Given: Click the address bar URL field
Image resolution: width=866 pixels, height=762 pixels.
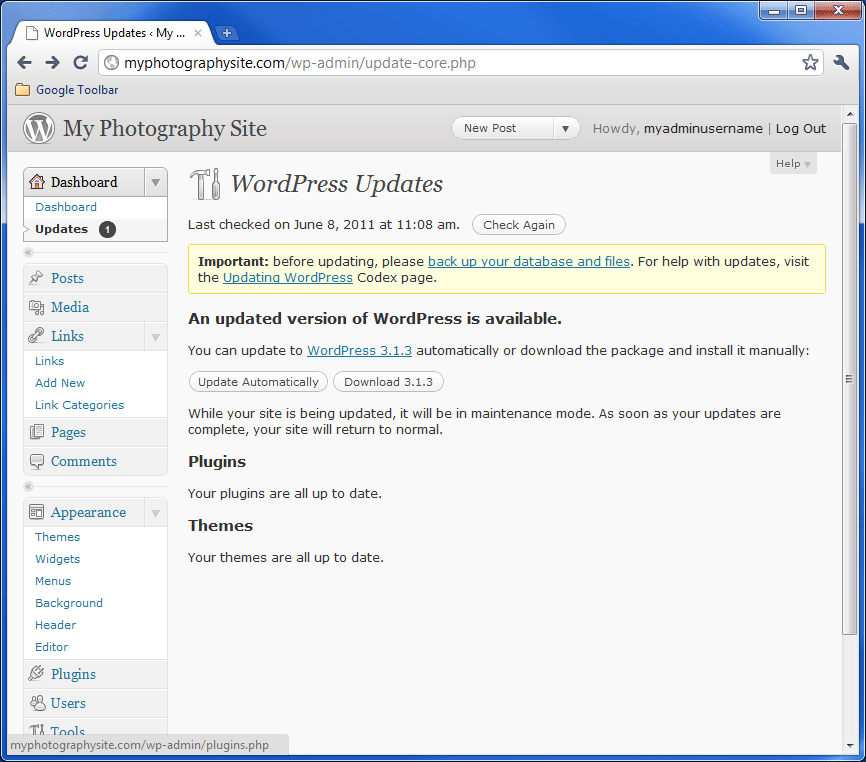Looking at the screenshot, I should [461, 63].
